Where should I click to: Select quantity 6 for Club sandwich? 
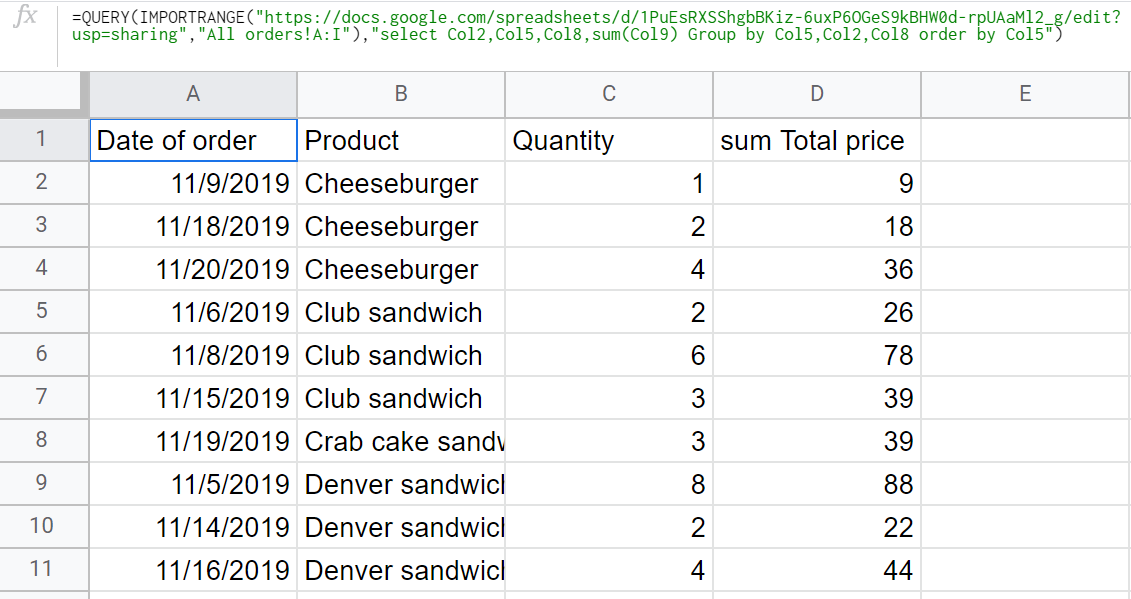(609, 355)
